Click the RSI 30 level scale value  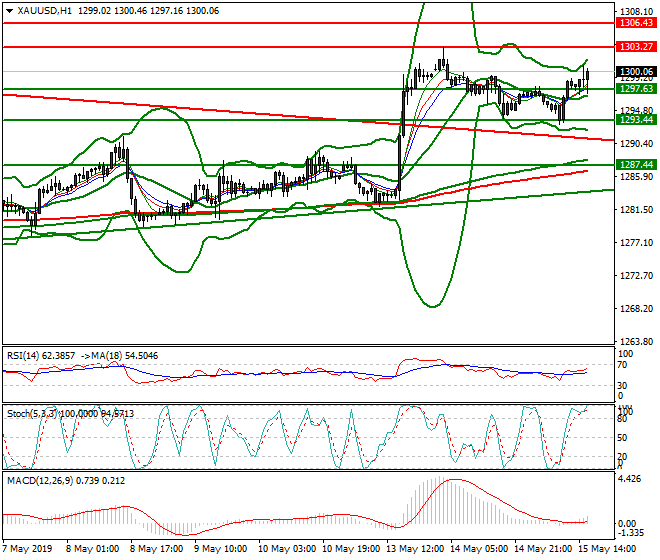[x=622, y=385]
